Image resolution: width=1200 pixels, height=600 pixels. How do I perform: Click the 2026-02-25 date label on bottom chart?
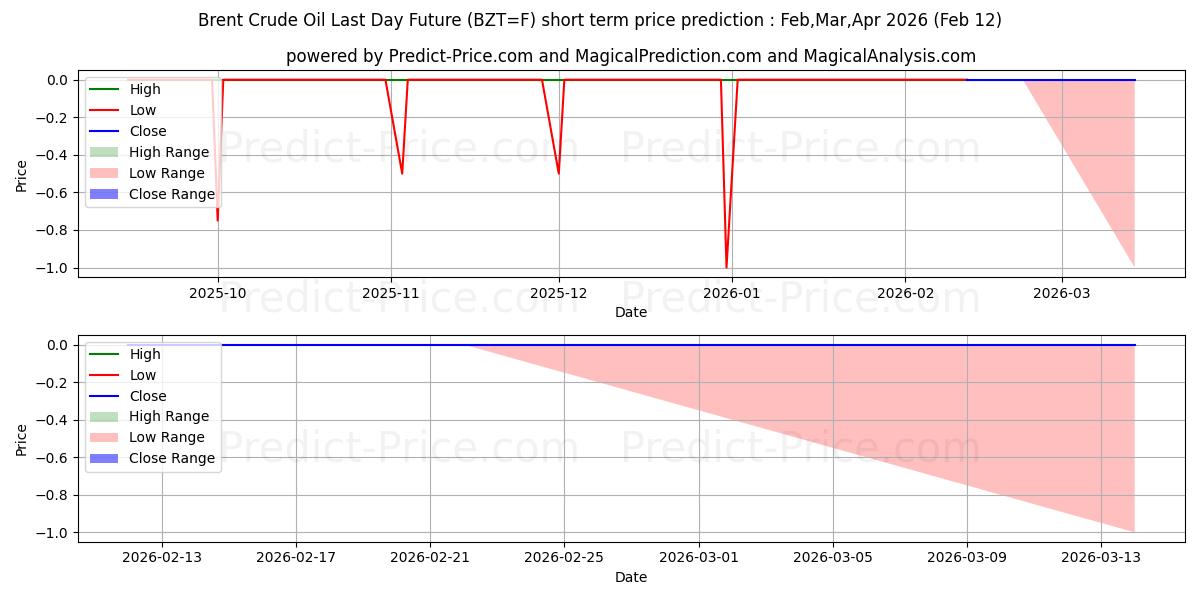[x=564, y=558]
